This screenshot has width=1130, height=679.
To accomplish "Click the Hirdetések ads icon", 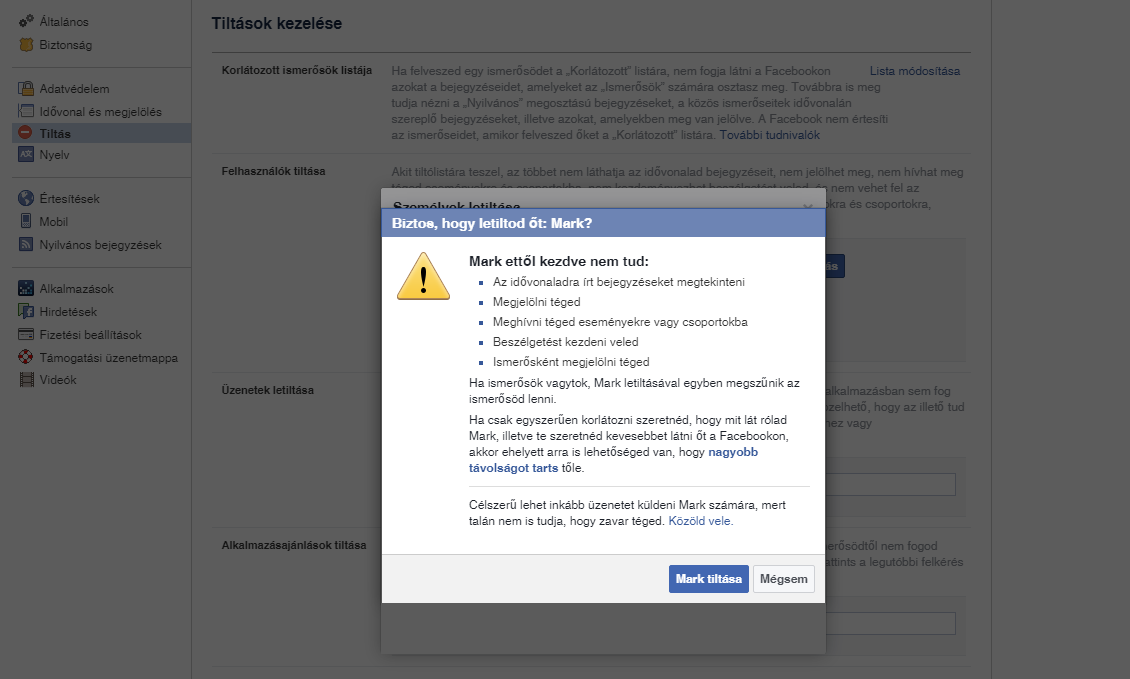I will click(x=26, y=311).
